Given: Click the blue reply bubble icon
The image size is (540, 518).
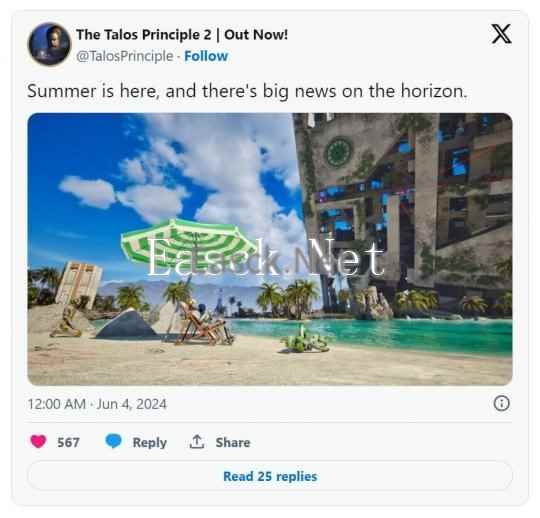Looking at the screenshot, I should pos(113,441).
